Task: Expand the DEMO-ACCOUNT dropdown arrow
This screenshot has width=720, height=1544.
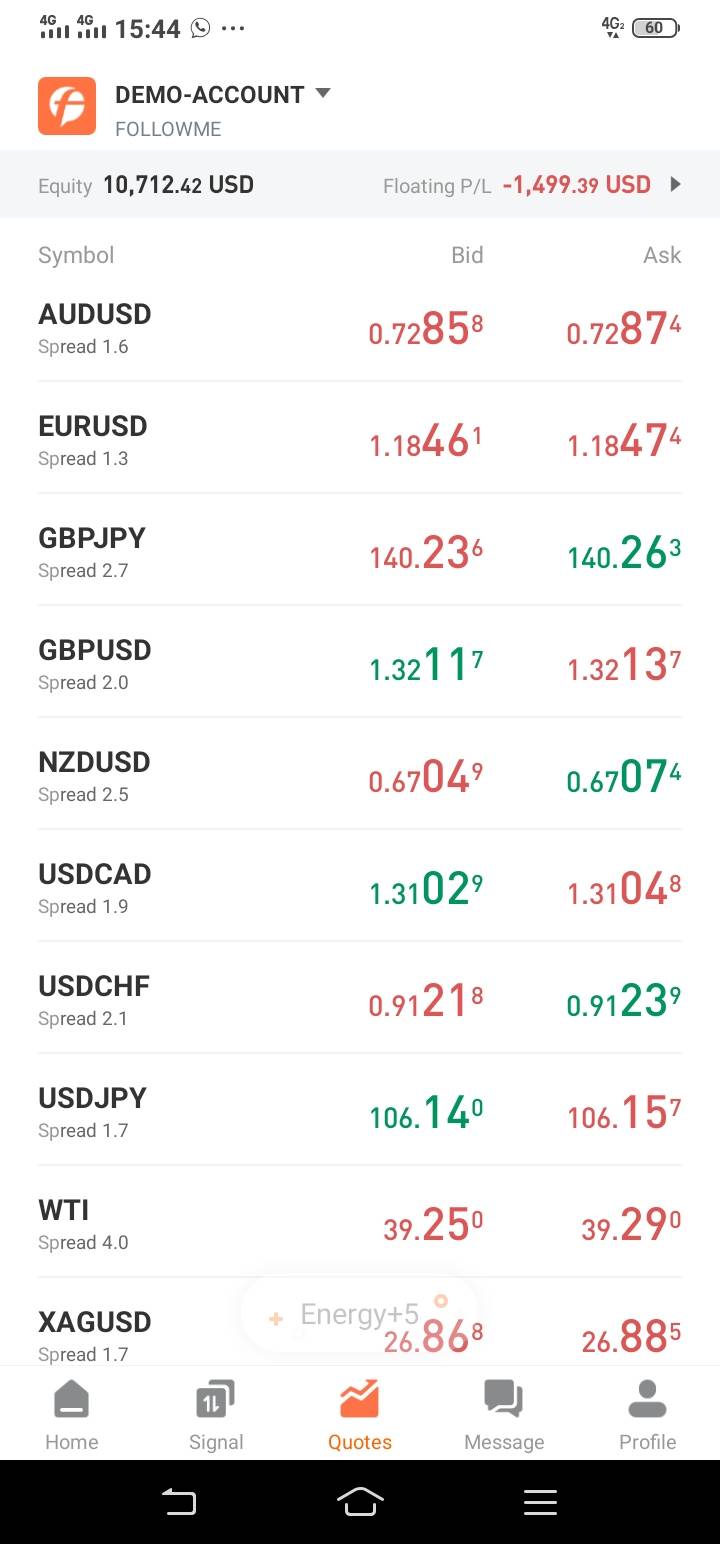Action: click(322, 94)
